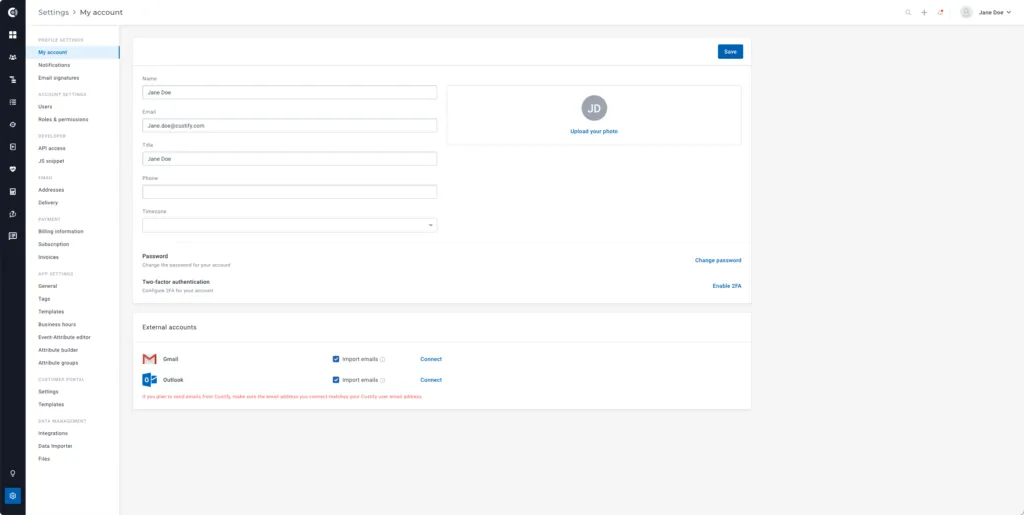Click the Title input field
Screen dimensions: 1024x515
[x=289, y=159]
